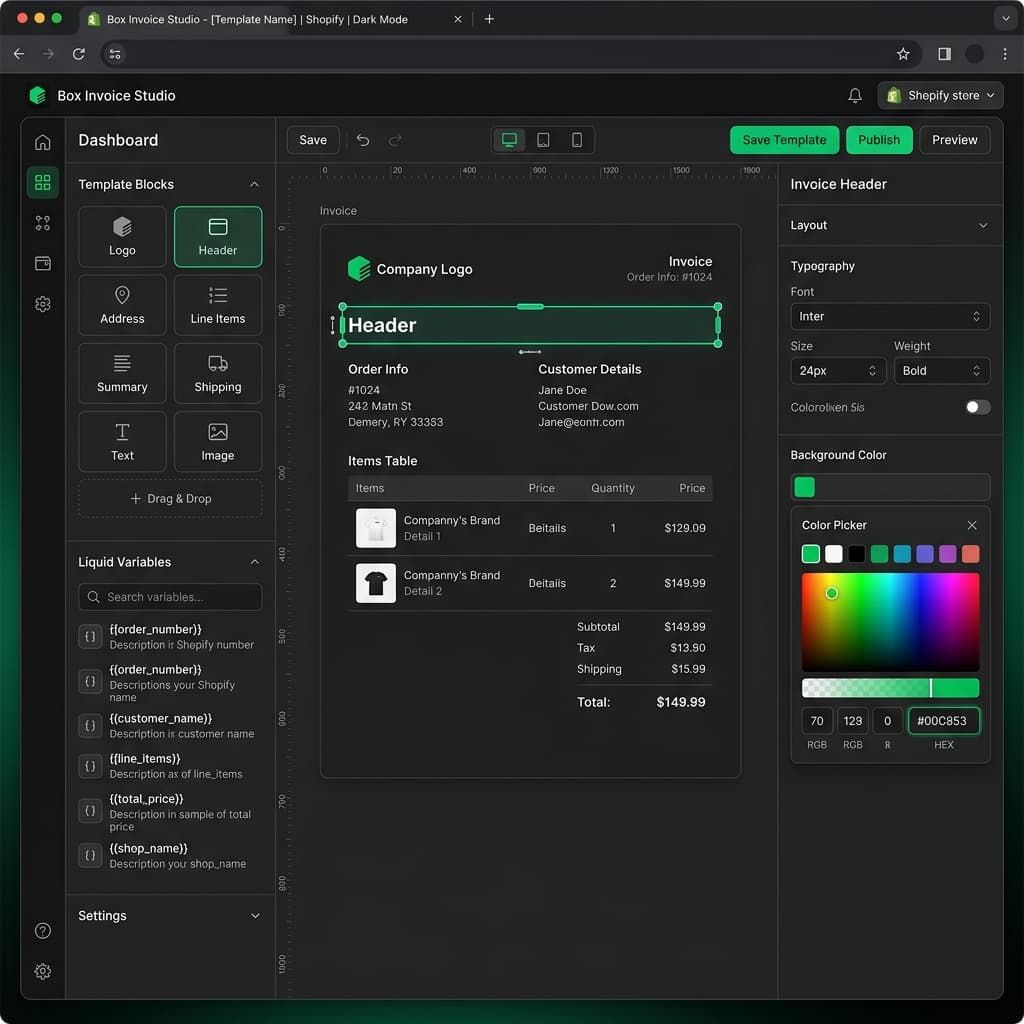Add the Text template block
Image resolution: width=1024 pixels, height=1024 pixels.
[x=122, y=441]
